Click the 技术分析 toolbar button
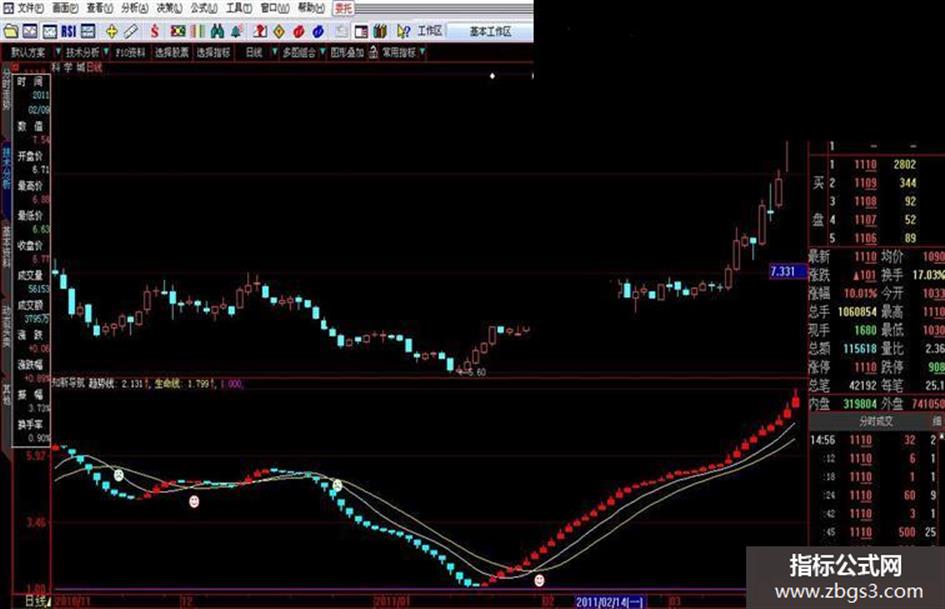This screenshot has height=609, width=945. click(x=83, y=52)
